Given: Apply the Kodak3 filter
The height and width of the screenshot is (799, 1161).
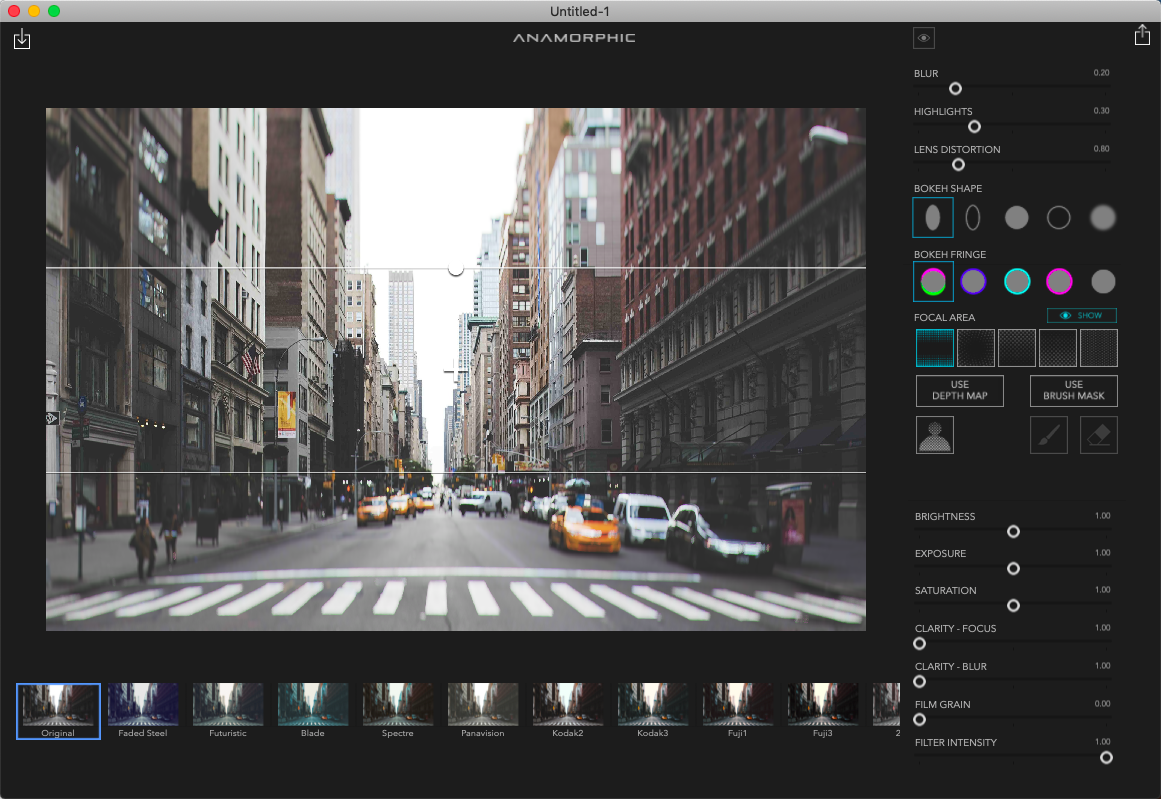Looking at the screenshot, I should [x=653, y=711].
